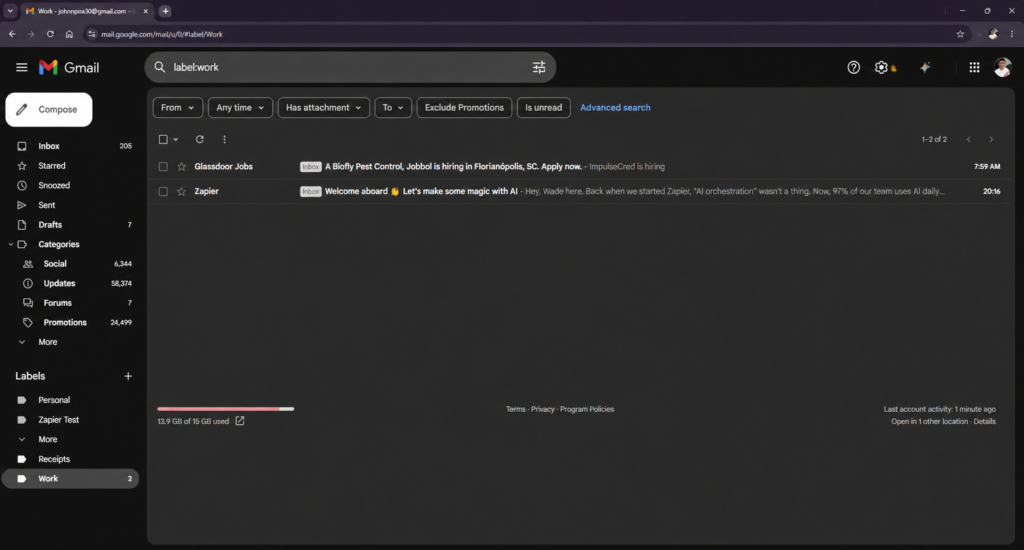The height and width of the screenshot is (550, 1024).
Task: Refresh the message list
Action: 200,139
